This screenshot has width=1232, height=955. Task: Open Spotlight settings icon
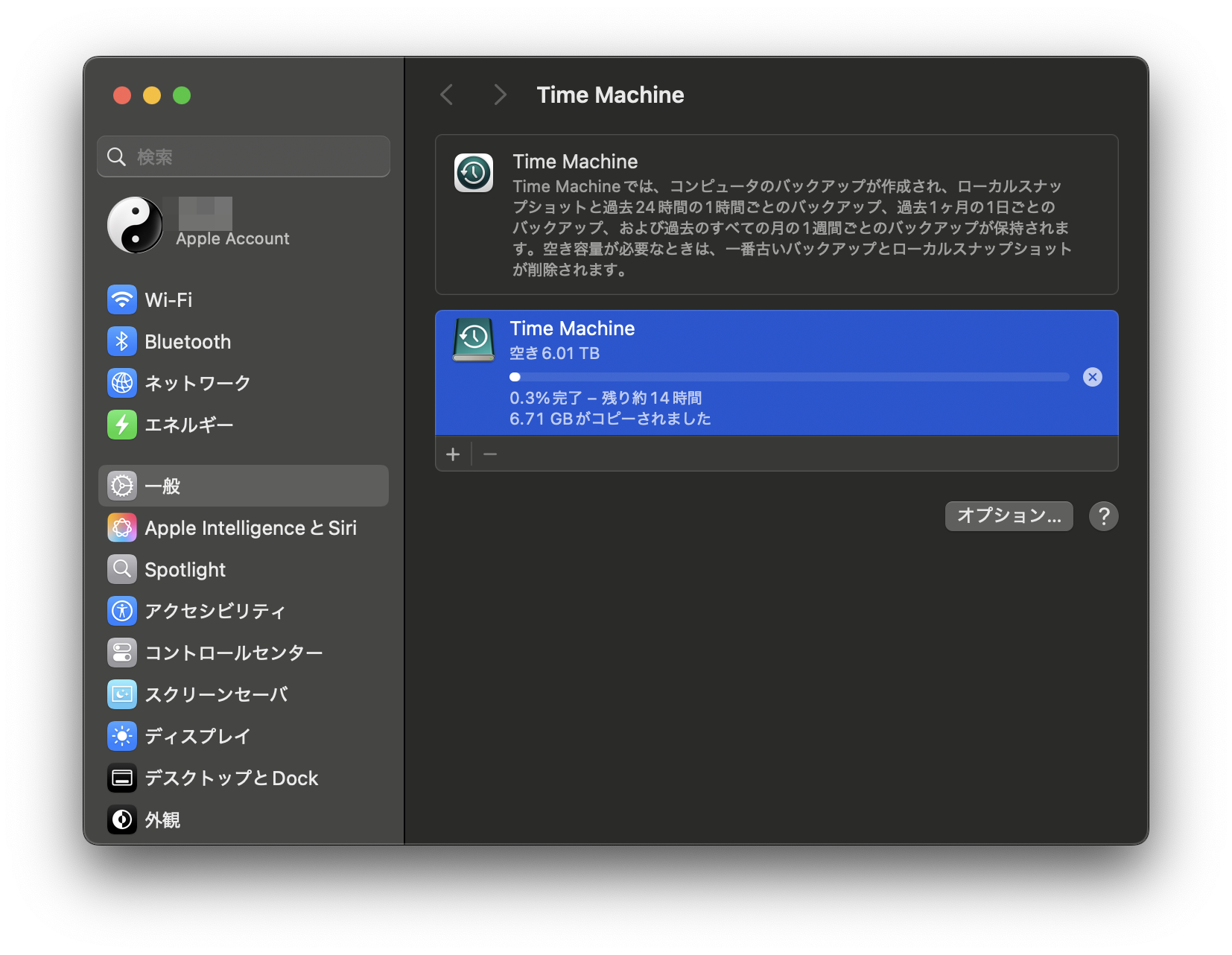click(x=122, y=570)
